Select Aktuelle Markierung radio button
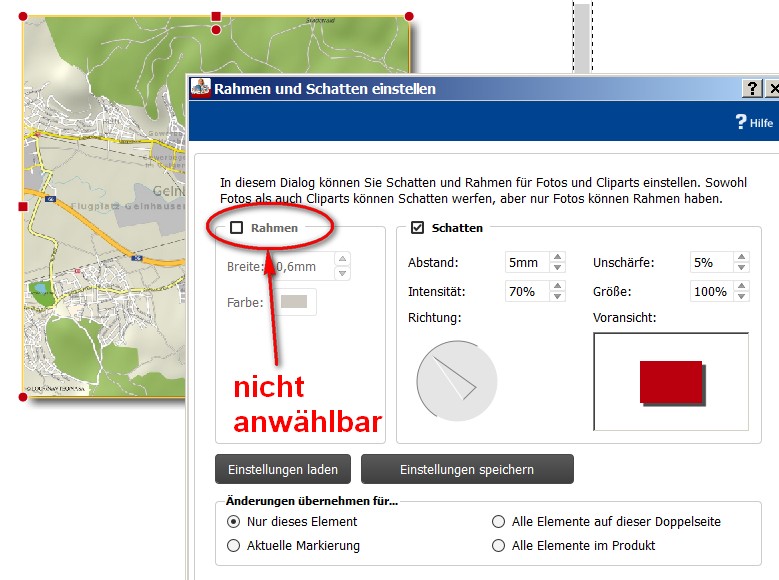The image size is (779, 580). click(x=233, y=546)
